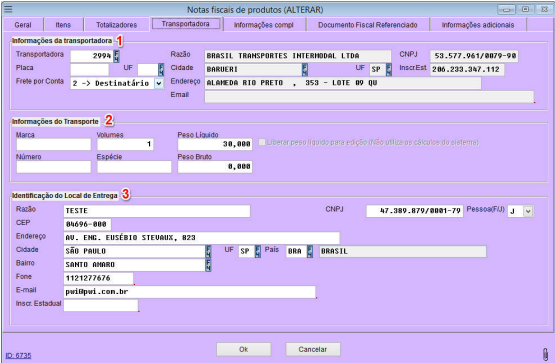Click lookup icon next to carrier UF SP
555x363 pixels.
click(389, 70)
